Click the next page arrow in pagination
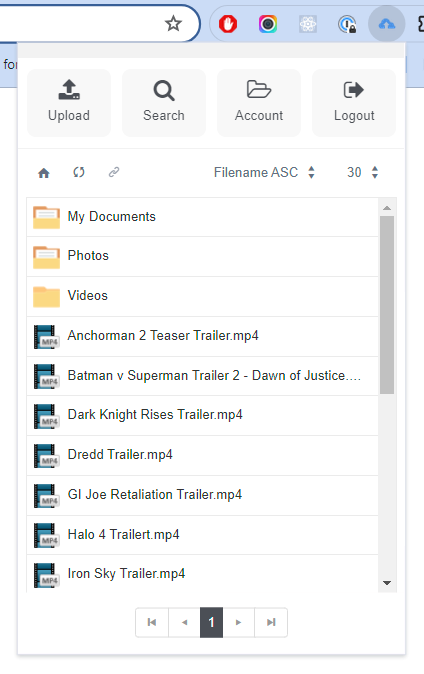This screenshot has height=674, width=424. (x=239, y=622)
